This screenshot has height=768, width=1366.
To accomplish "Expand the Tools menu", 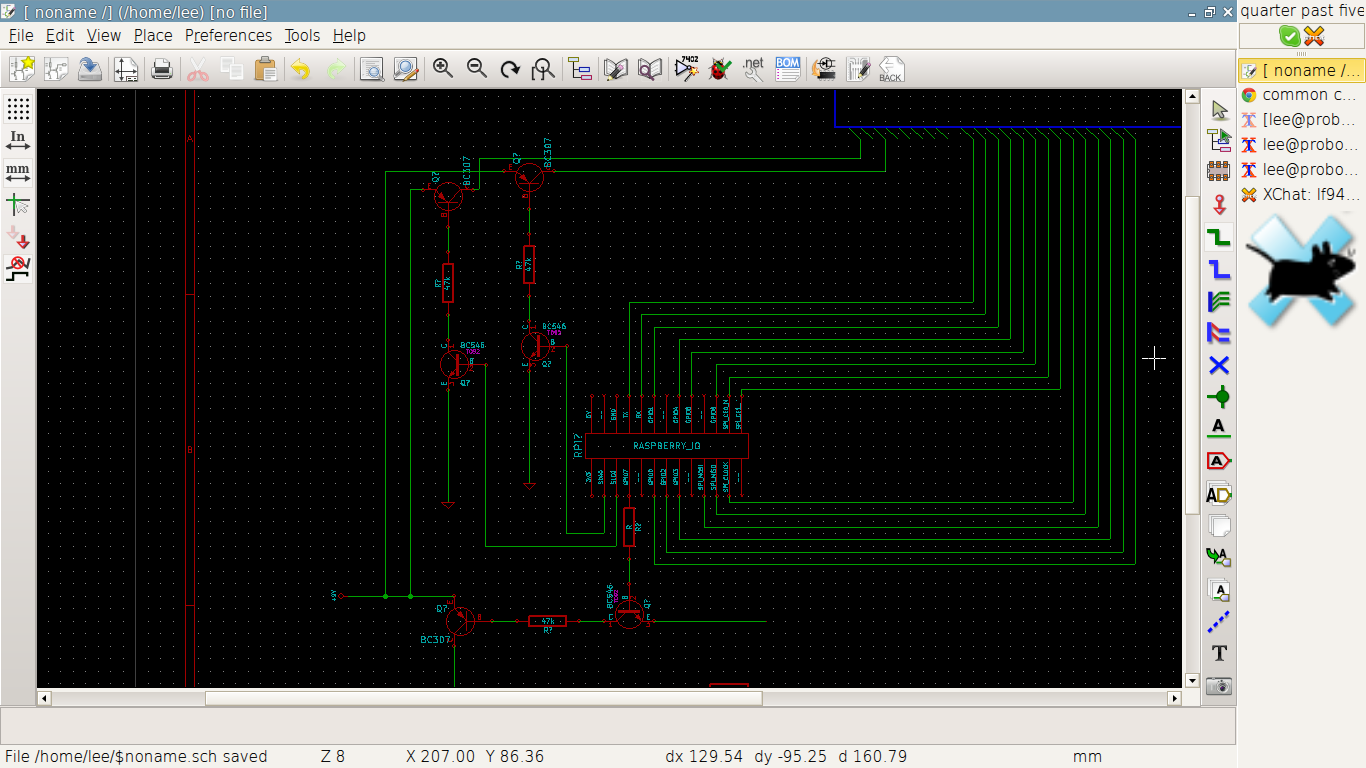I will click(302, 35).
